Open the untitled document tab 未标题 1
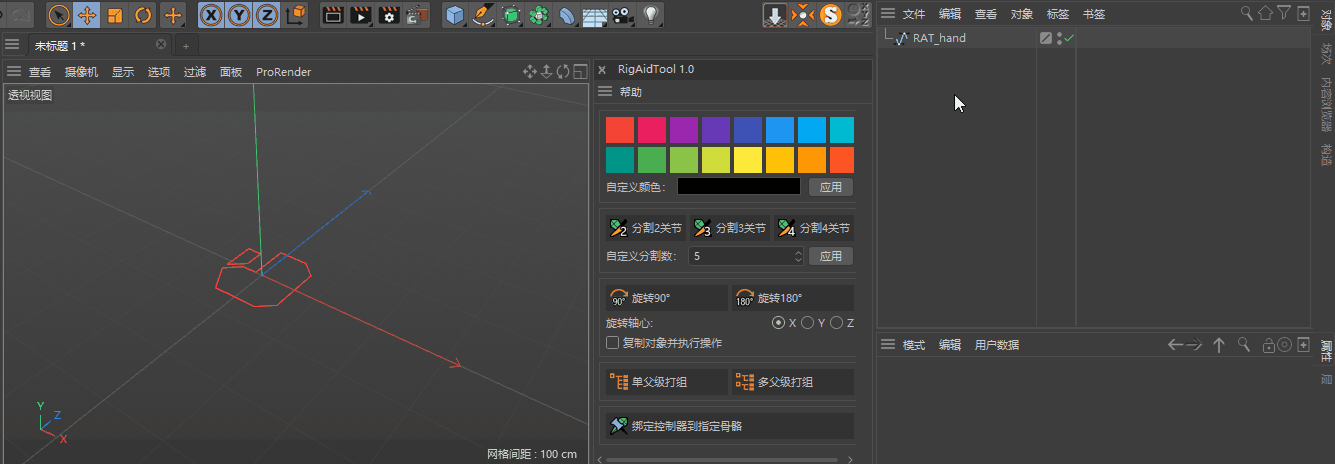This screenshot has height=464, width=1335. tap(60, 46)
